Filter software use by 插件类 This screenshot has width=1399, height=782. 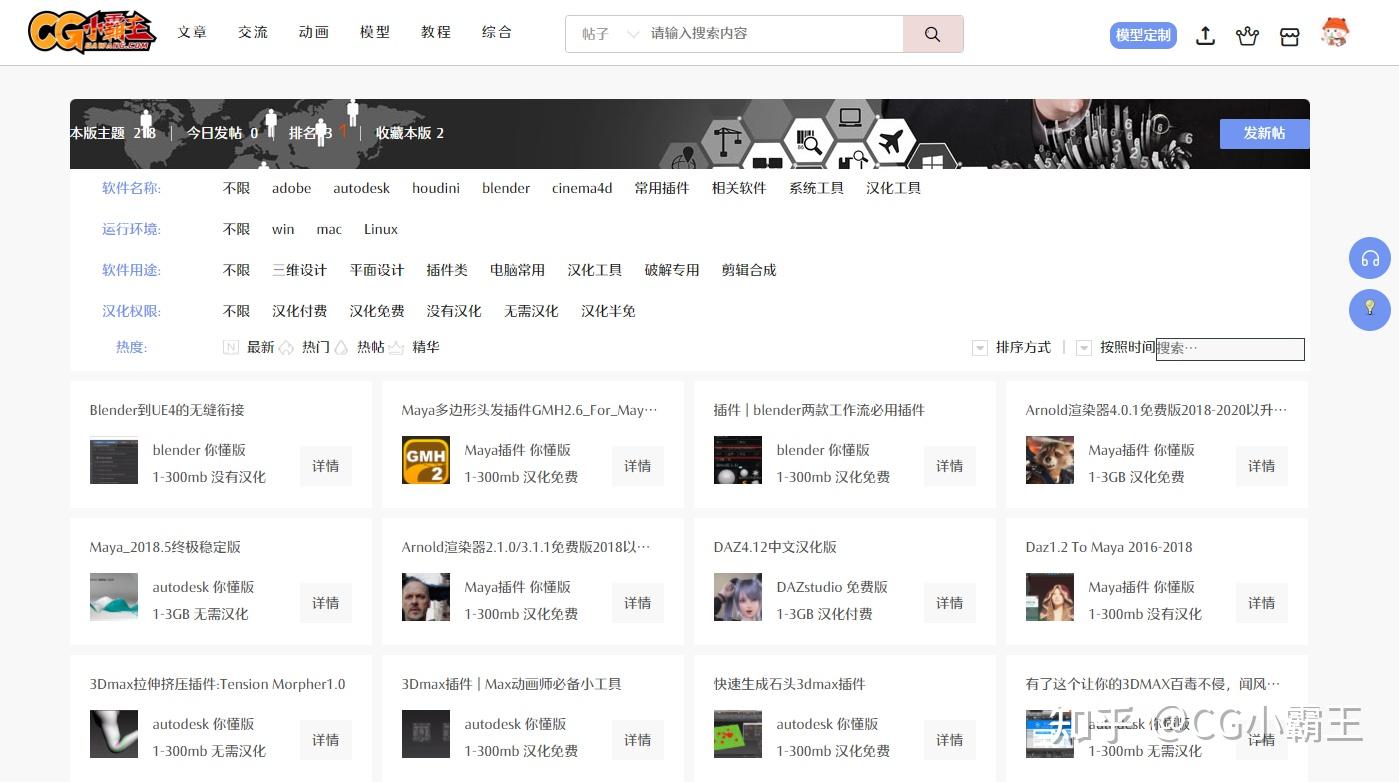447,270
